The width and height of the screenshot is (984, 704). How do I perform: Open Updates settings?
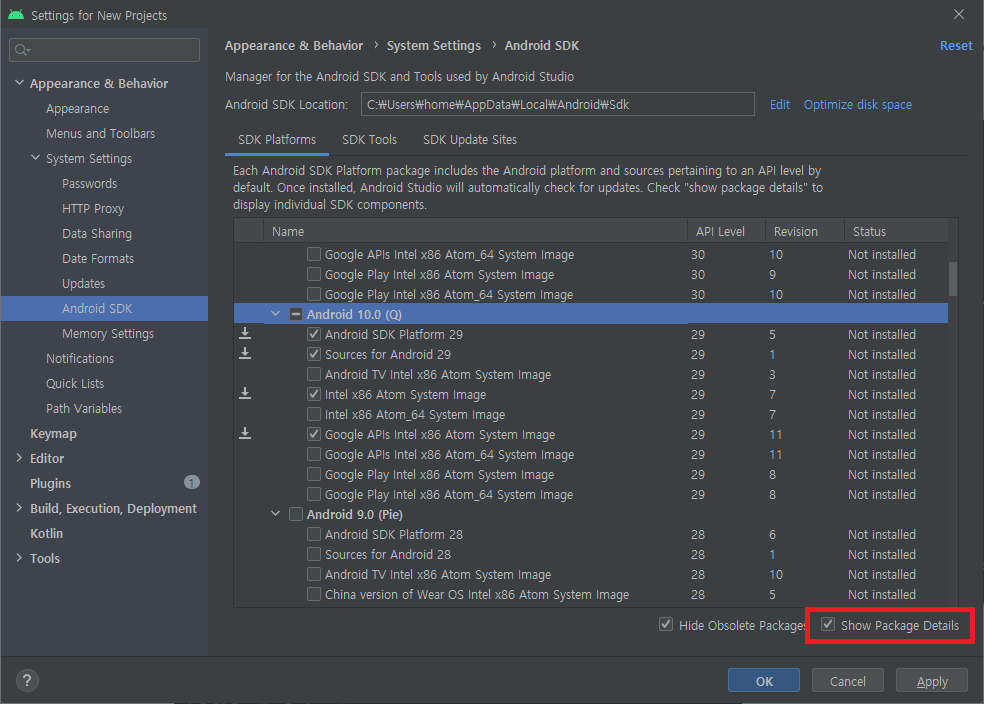[83, 284]
